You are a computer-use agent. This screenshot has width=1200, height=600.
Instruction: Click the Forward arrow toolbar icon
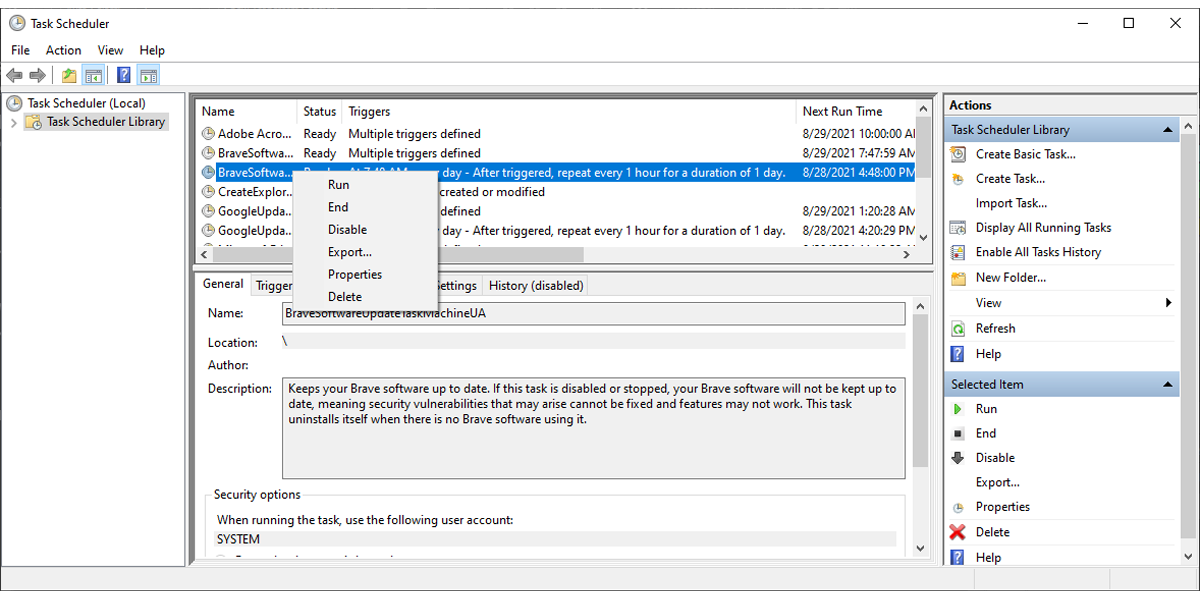point(37,75)
